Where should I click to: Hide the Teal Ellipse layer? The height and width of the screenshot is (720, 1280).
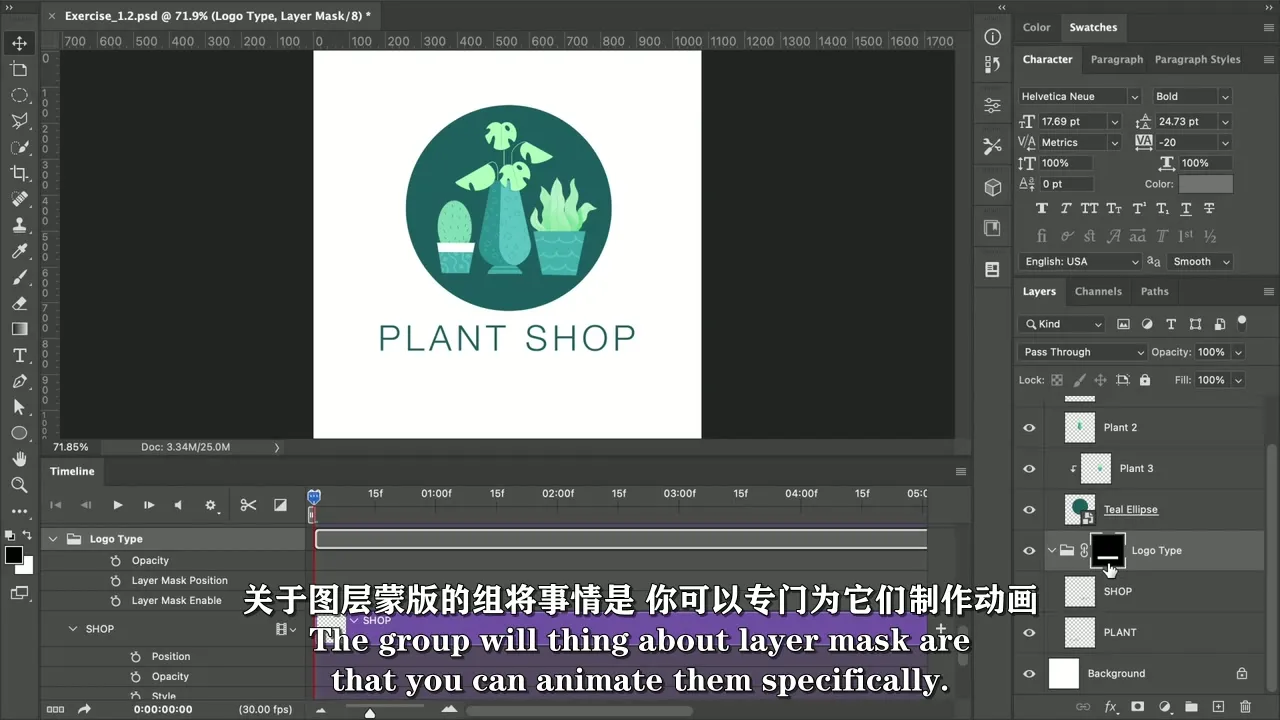(x=1029, y=510)
